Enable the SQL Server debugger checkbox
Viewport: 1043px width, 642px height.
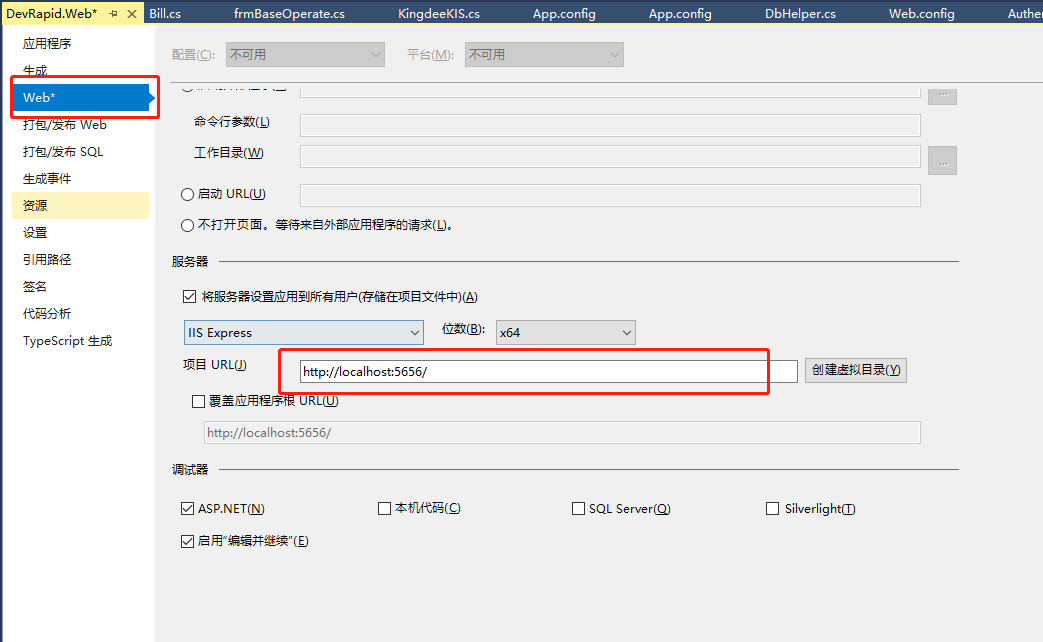click(578, 508)
